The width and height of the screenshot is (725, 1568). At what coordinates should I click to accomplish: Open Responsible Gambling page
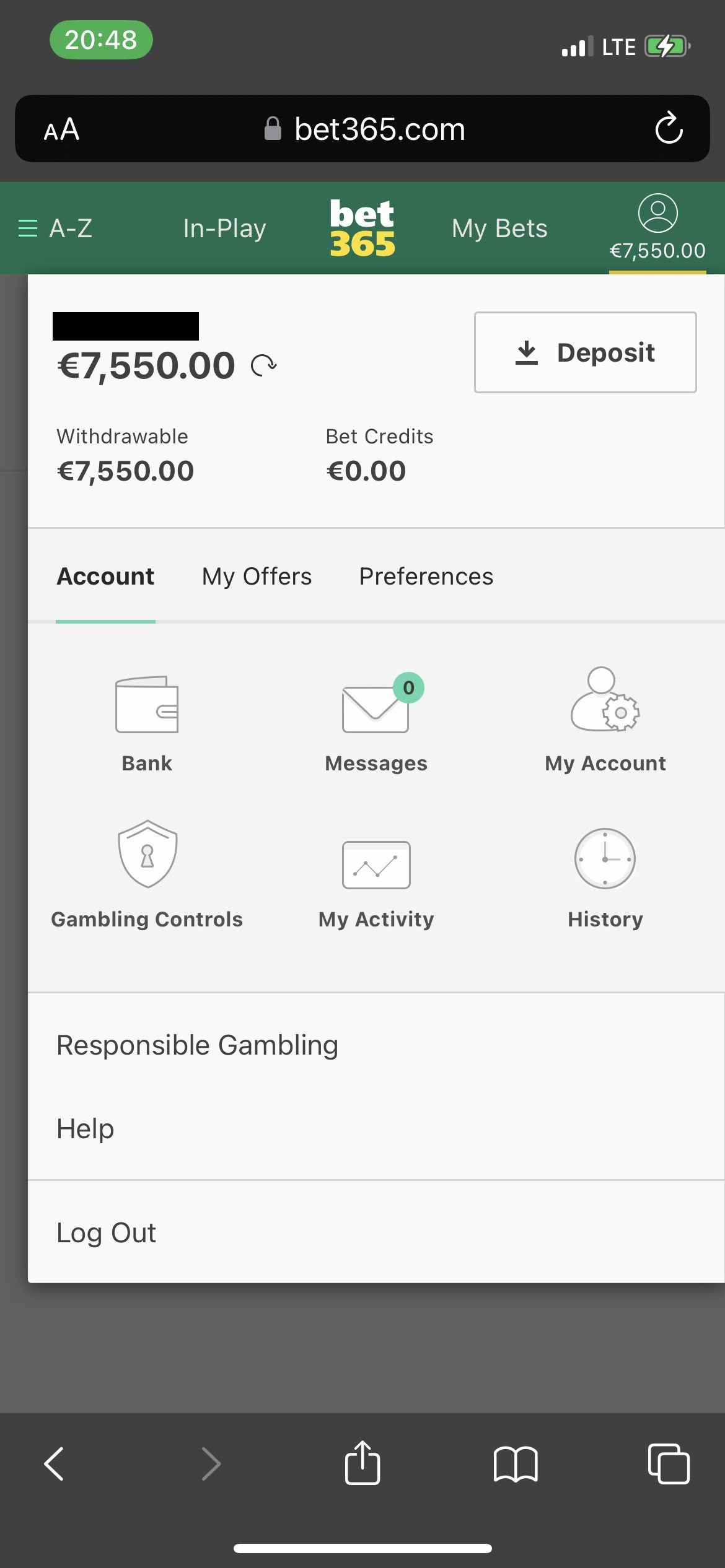click(x=198, y=1045)
